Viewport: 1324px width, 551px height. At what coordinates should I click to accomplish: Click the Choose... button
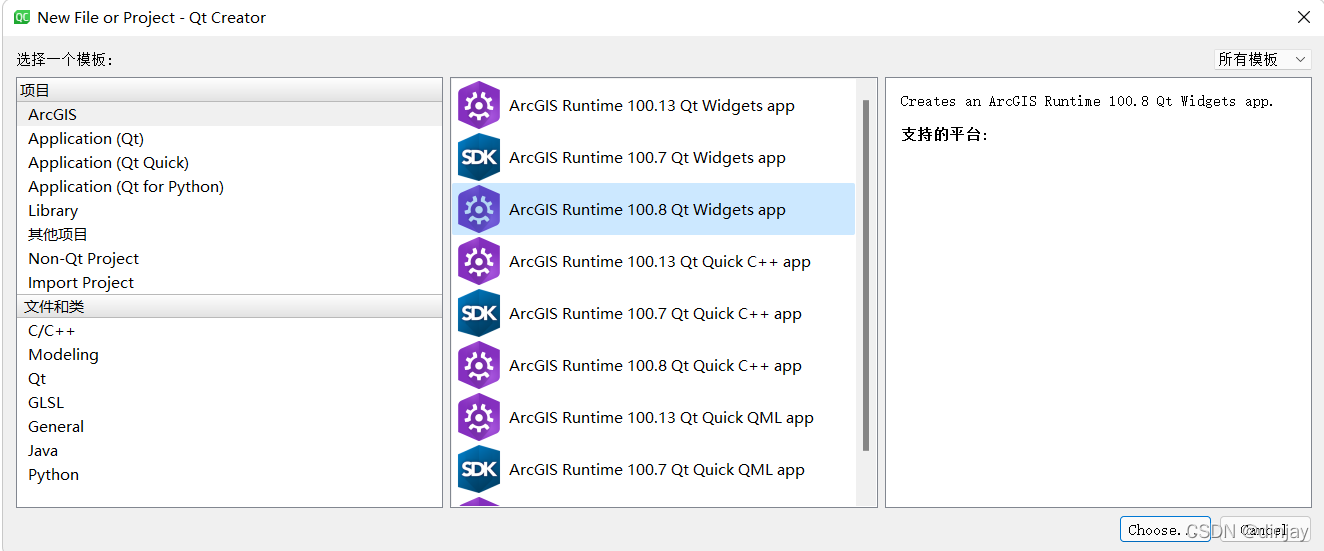point(1165,530)
